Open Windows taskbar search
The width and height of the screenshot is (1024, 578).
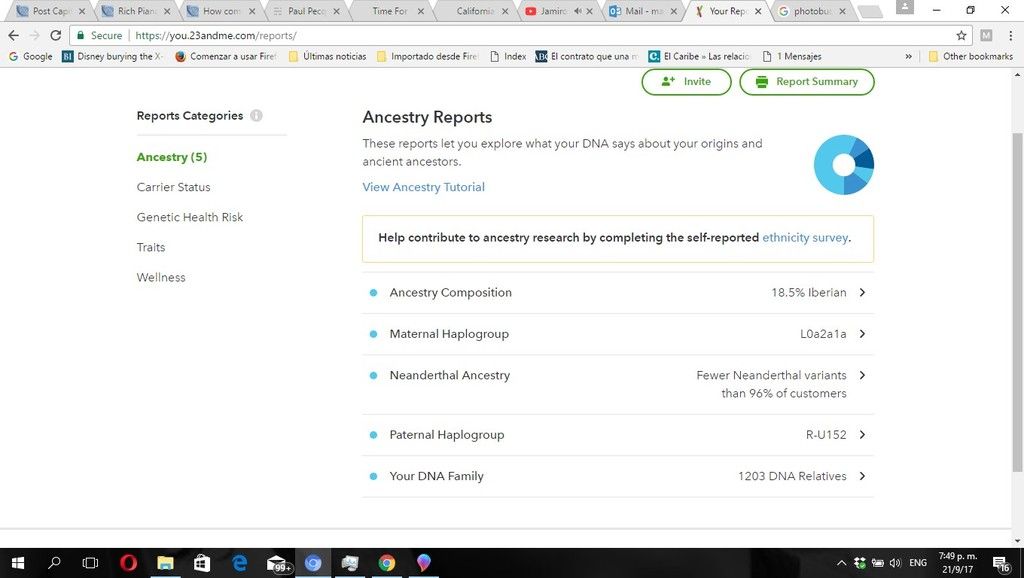point(55,562)
